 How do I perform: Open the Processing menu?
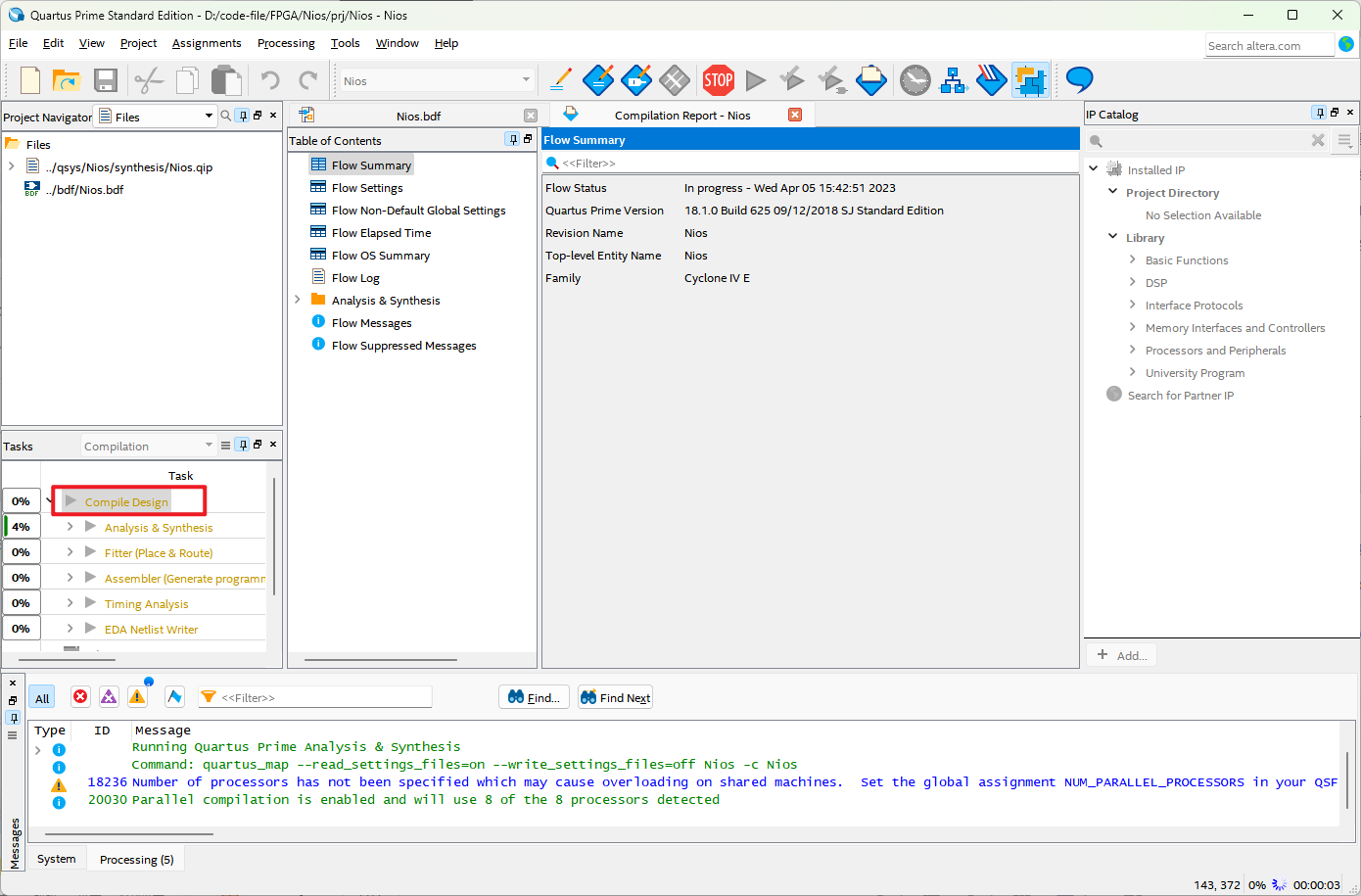[x=286, y=43]
